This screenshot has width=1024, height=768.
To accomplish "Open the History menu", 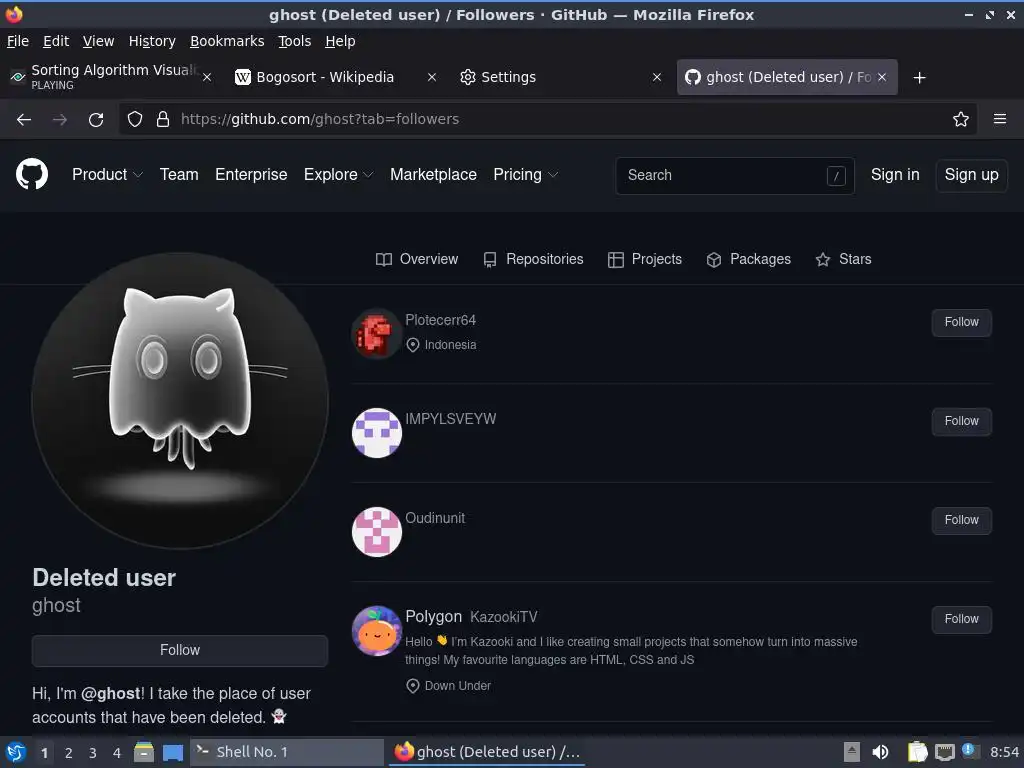I will pos(152,41).
